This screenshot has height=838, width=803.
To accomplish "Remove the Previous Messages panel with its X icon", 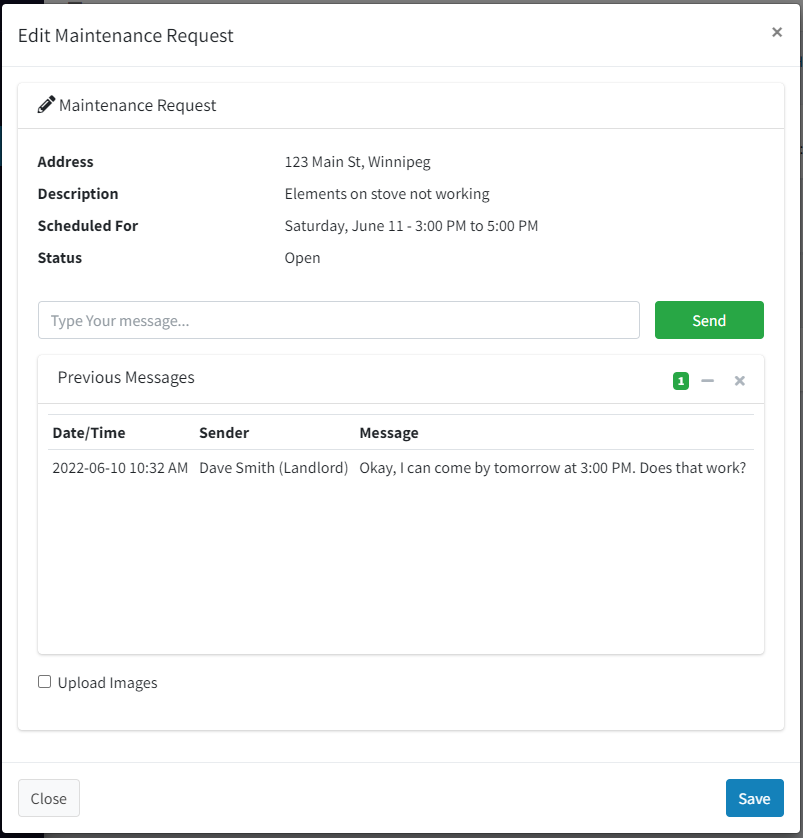I will click(x=740, y=380).
